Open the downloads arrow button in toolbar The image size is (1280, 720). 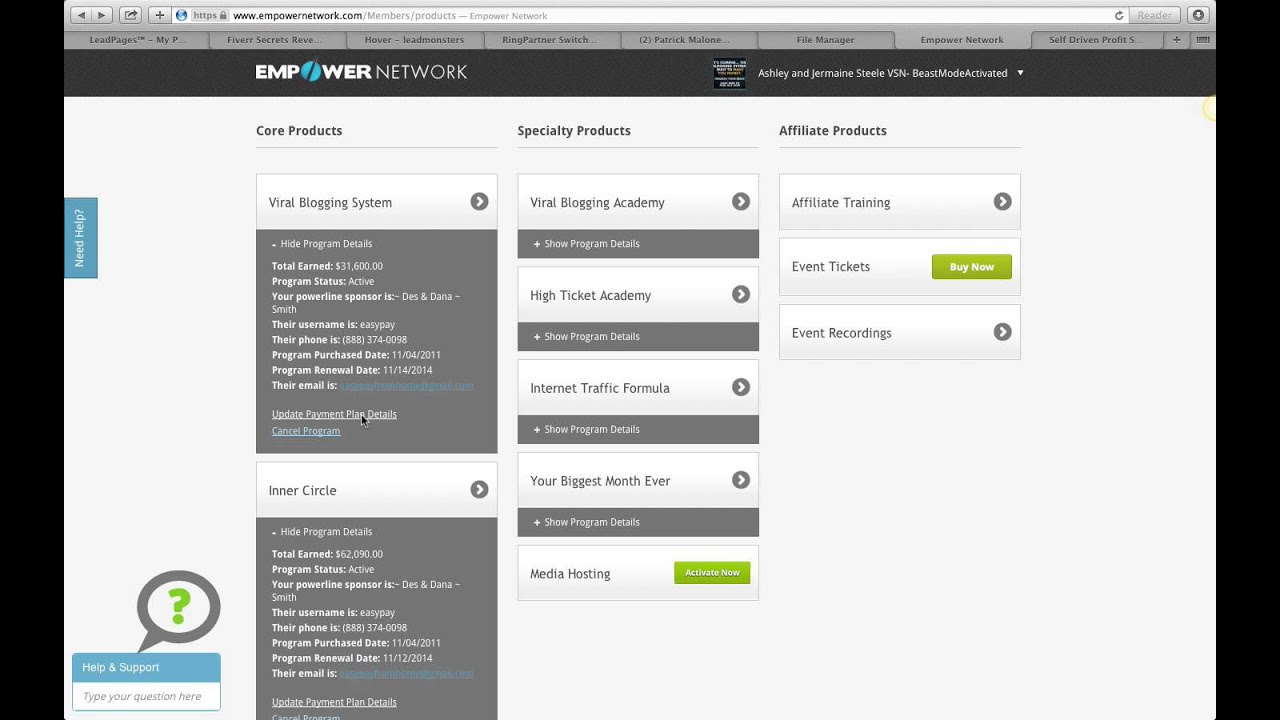click(x=1198, y=15)
